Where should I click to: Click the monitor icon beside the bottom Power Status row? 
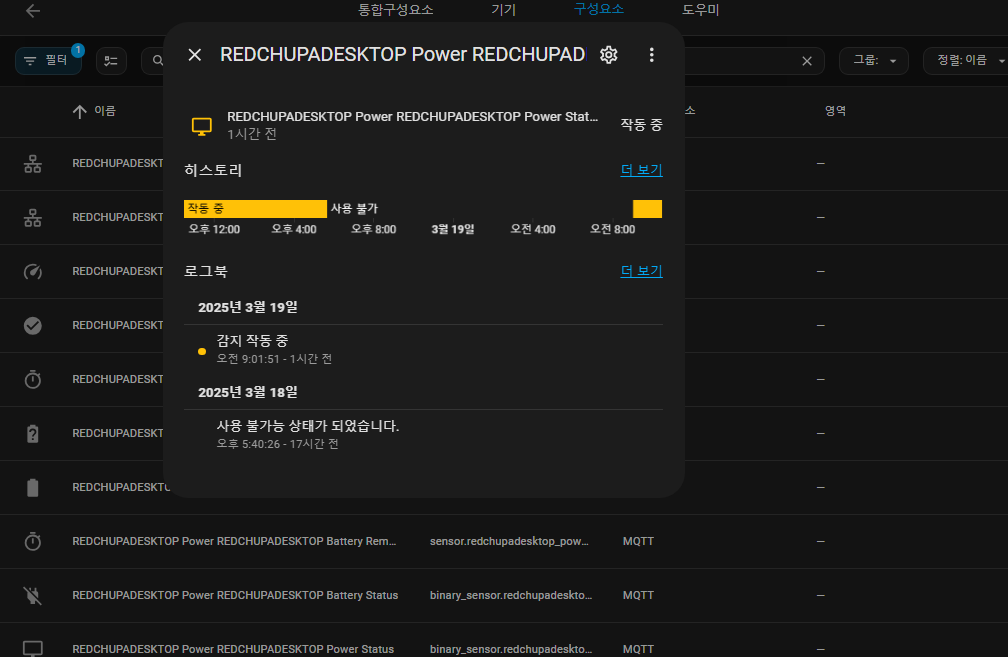coord(33,649)
